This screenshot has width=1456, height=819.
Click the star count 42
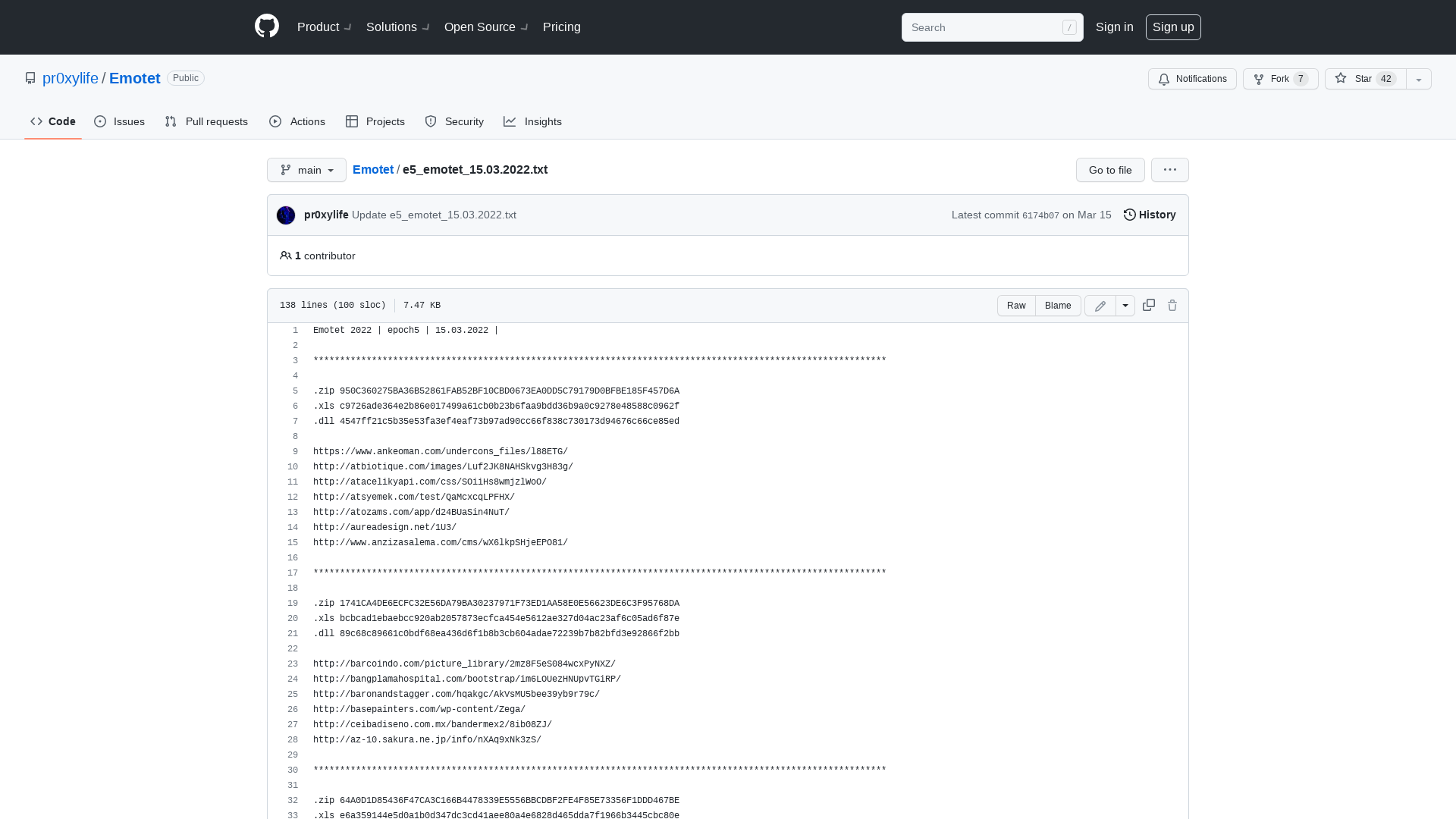pyautogui.click(x=1386, y=79)
